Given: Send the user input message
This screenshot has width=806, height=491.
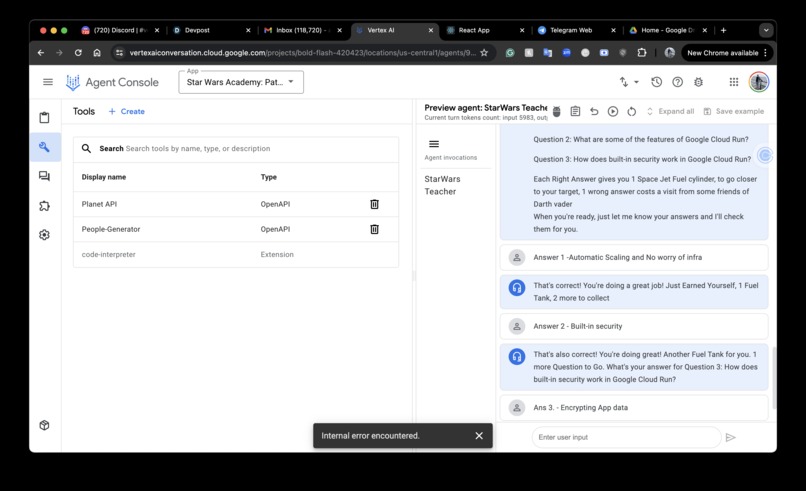Looking at the screenshot, I should point(730,438).
